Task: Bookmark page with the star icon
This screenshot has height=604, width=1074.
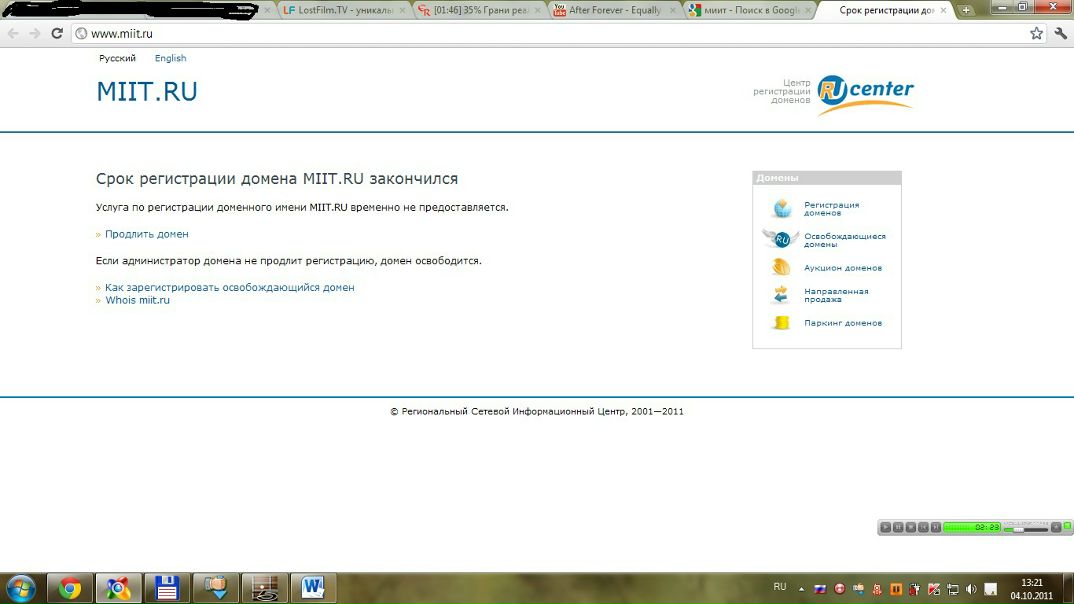Action: [1037, 33]
